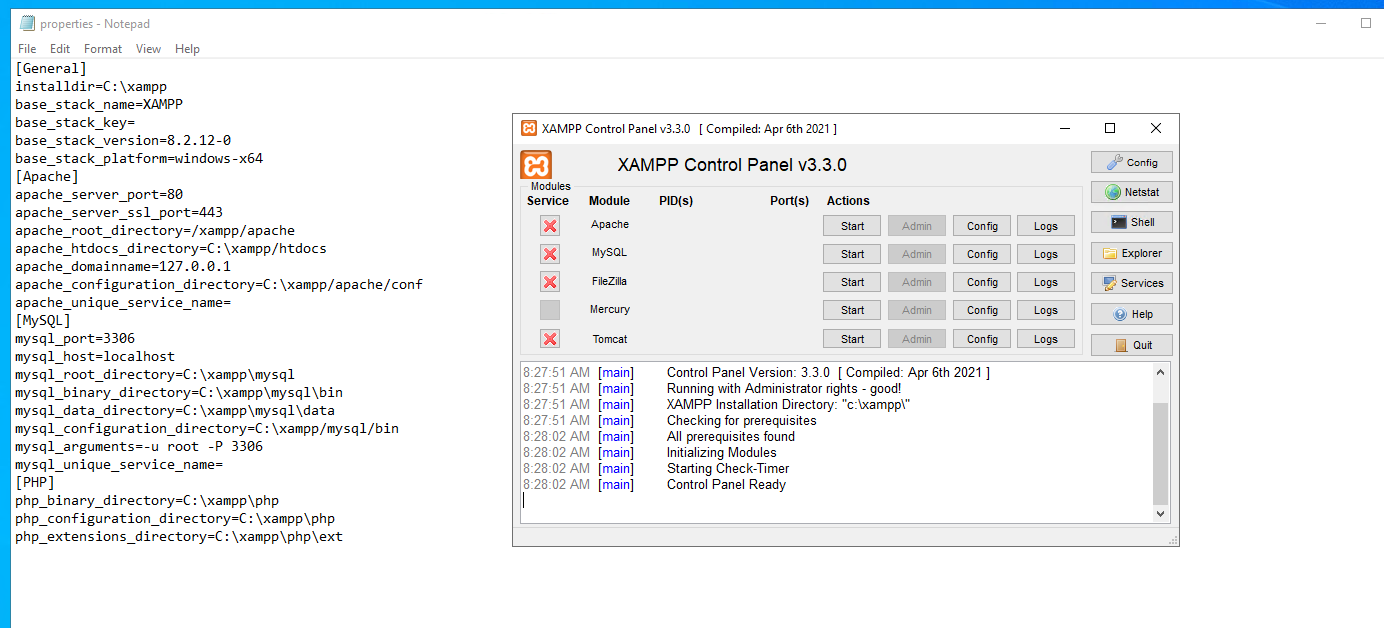Start the Mercury module
Viewport: 1384px width, 628px height.
coord(852,310)
